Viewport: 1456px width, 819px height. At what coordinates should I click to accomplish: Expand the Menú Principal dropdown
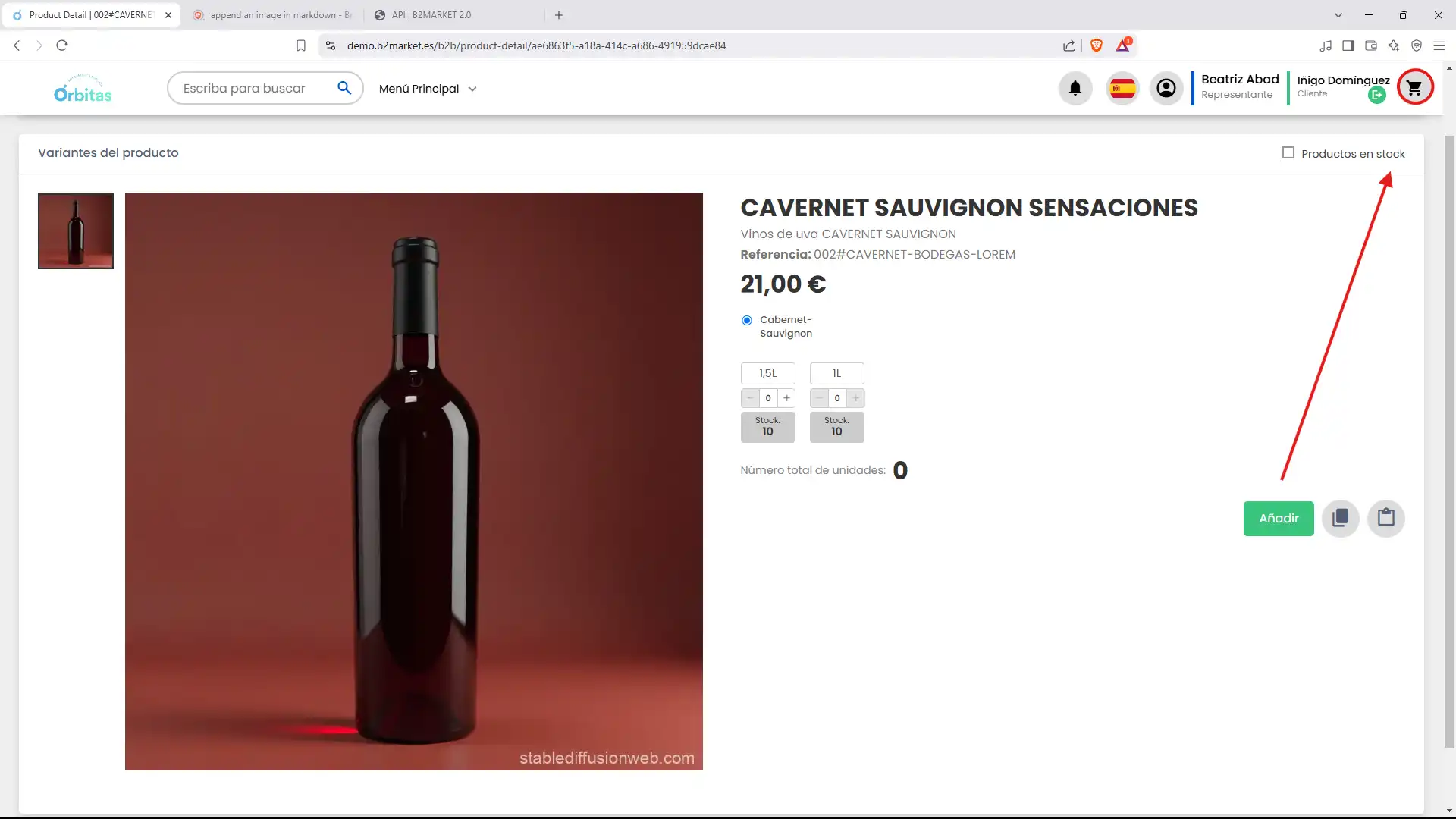tap(428, 89)
